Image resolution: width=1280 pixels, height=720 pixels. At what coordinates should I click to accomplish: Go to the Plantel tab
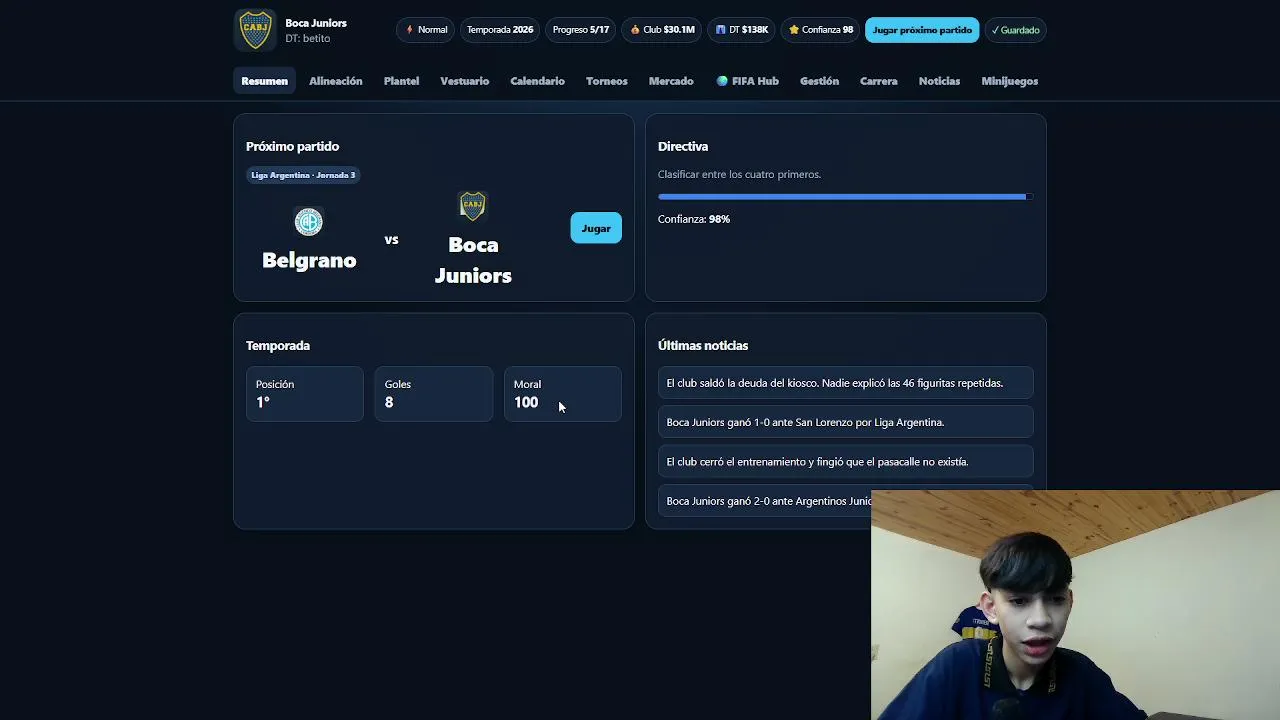point(401,81)
